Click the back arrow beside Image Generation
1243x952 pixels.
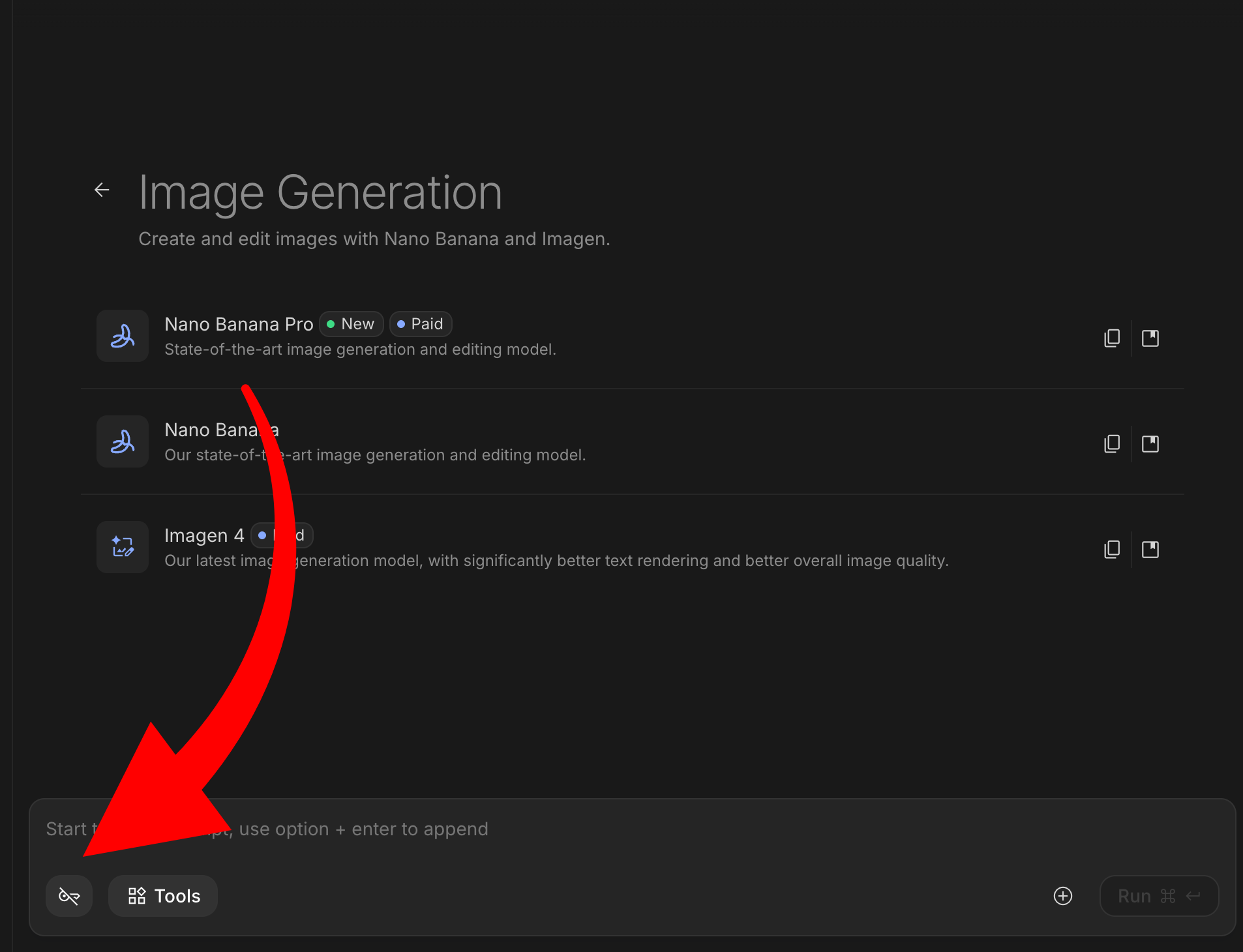pyautogui.click(x=102, y=190)
